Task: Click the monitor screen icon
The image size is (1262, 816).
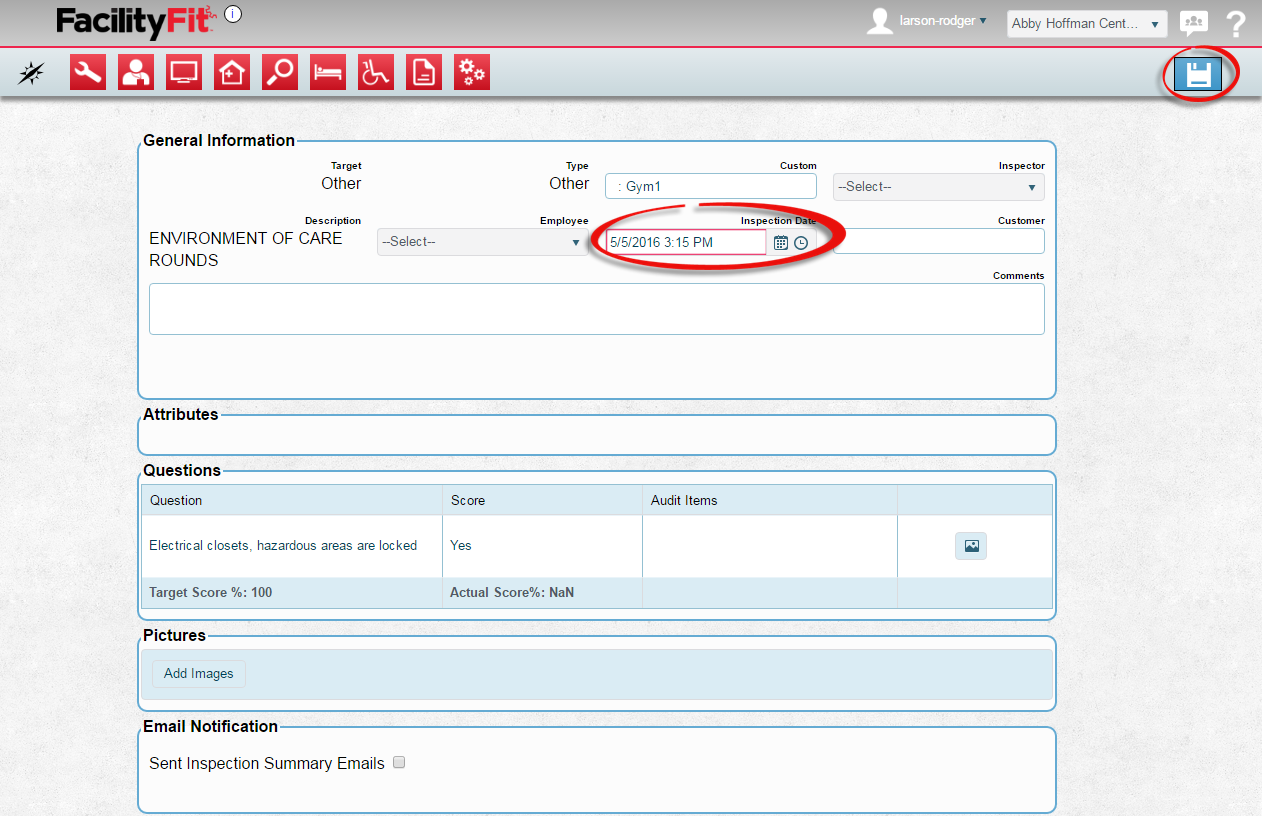Action: 184,73
